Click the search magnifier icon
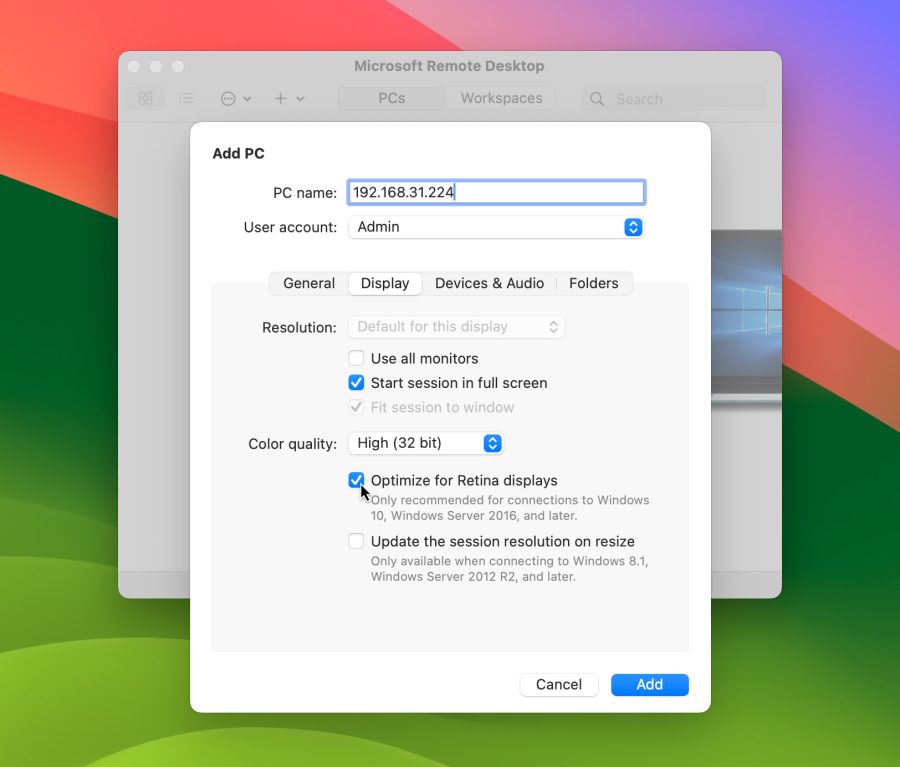900x767 pixels. pyautogui.click(x=596, y=99)
